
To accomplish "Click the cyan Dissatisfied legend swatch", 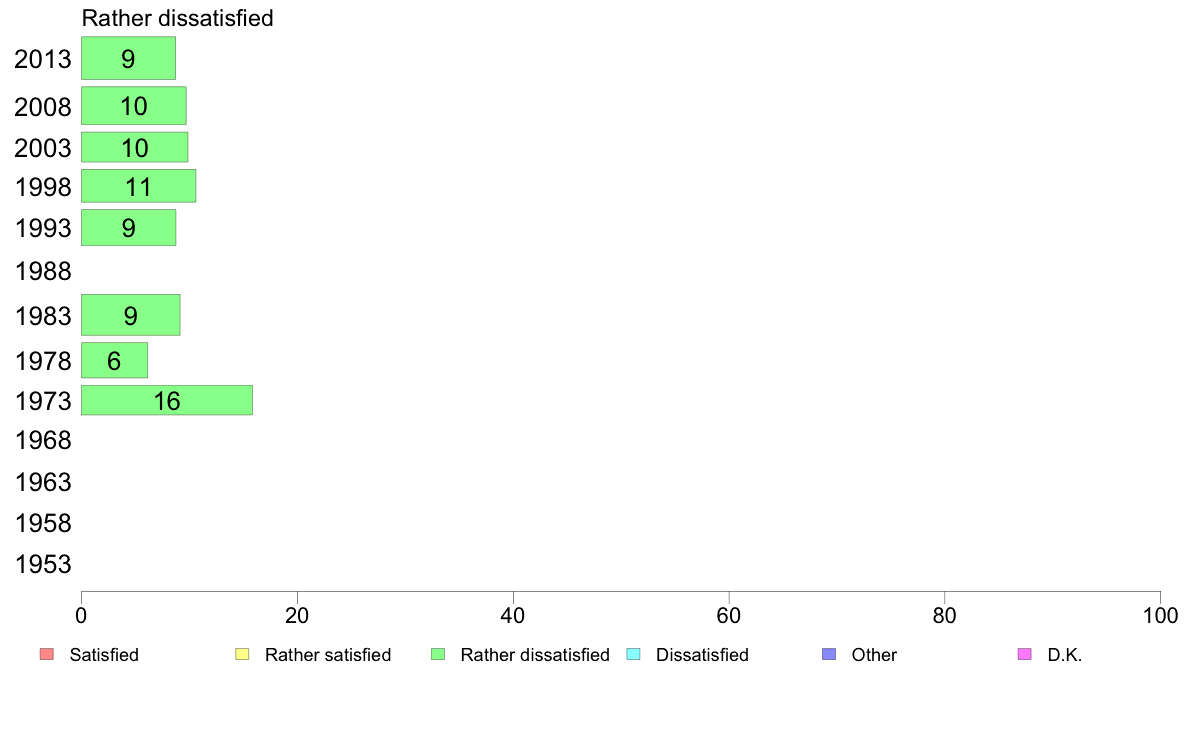I will 632,655.
